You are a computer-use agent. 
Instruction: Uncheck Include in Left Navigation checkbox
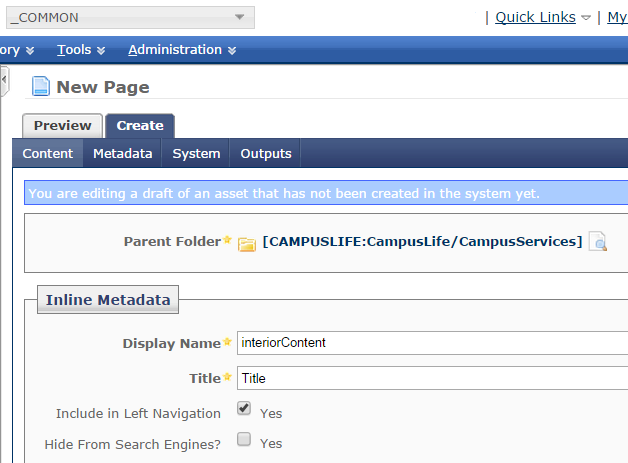click(x=244, y=408)
